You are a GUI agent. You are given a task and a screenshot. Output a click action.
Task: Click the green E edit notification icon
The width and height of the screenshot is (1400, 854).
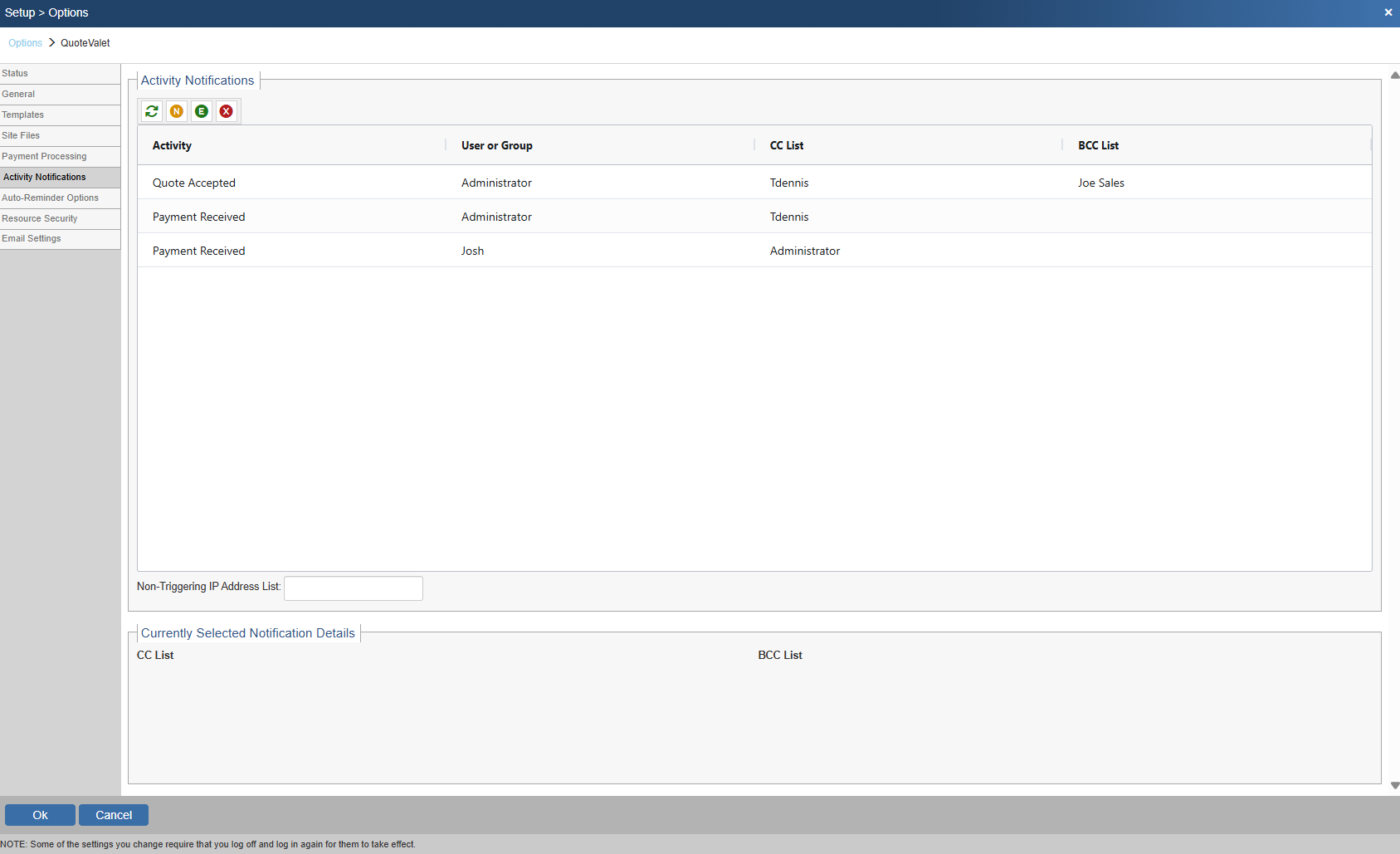coord(202,111)
